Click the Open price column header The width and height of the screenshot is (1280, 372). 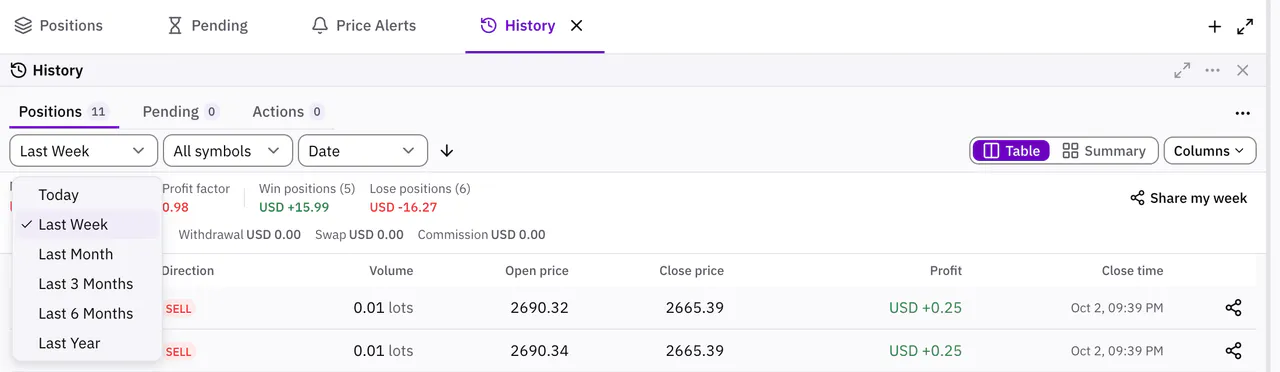[x=537, y=271]
